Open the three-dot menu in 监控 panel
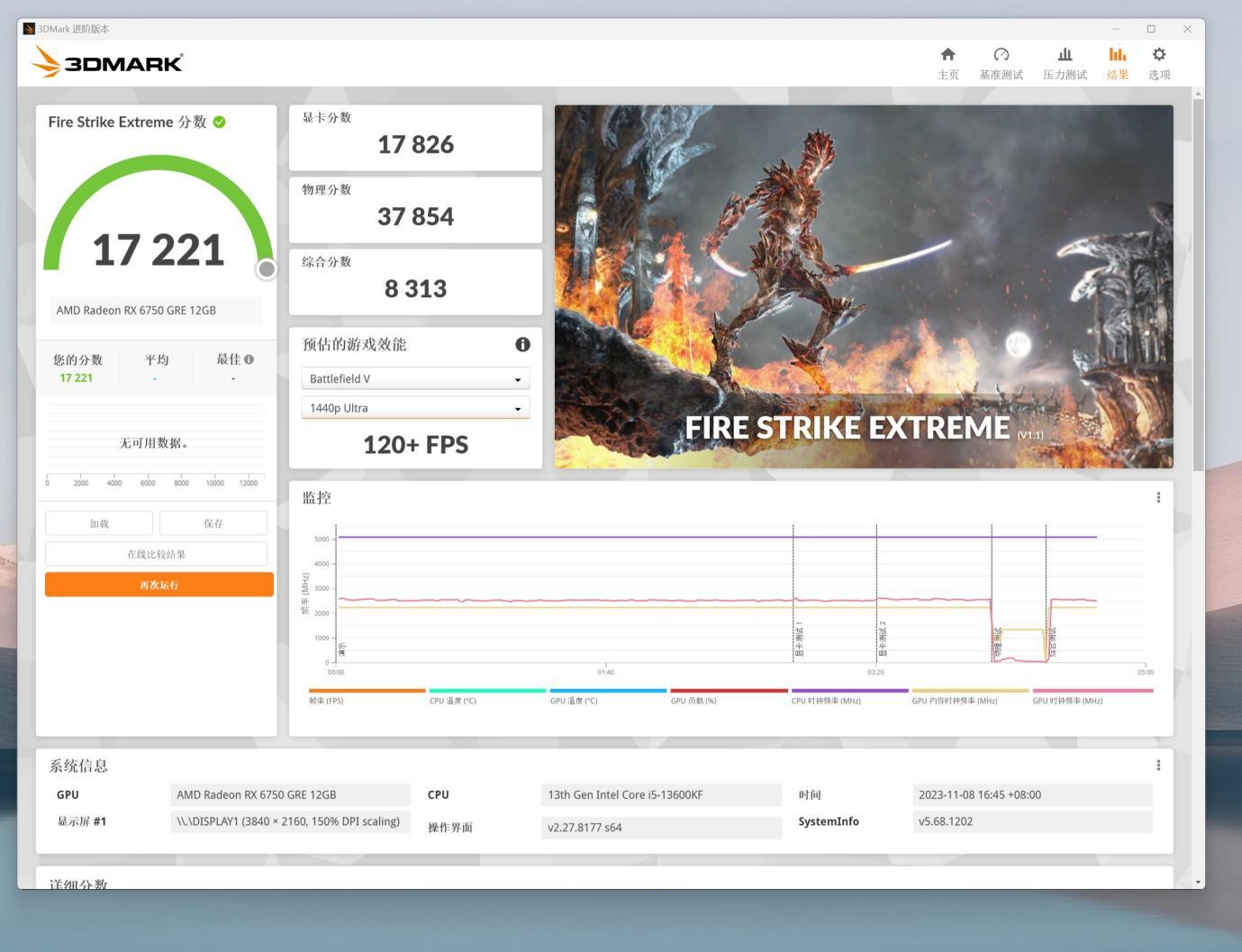The width and height of the screenshot is (1242, 952). click(1158, 497)
